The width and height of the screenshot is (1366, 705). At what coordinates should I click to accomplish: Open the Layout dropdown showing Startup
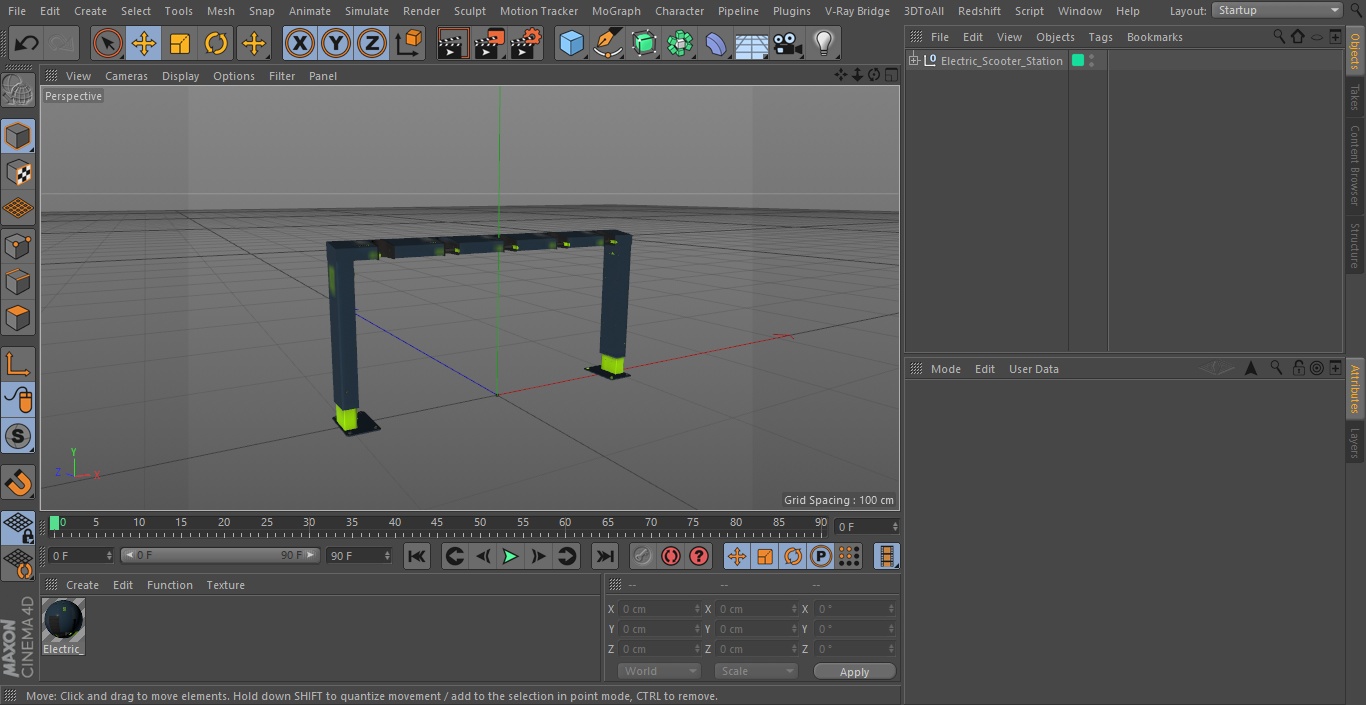click(1277, 10)
